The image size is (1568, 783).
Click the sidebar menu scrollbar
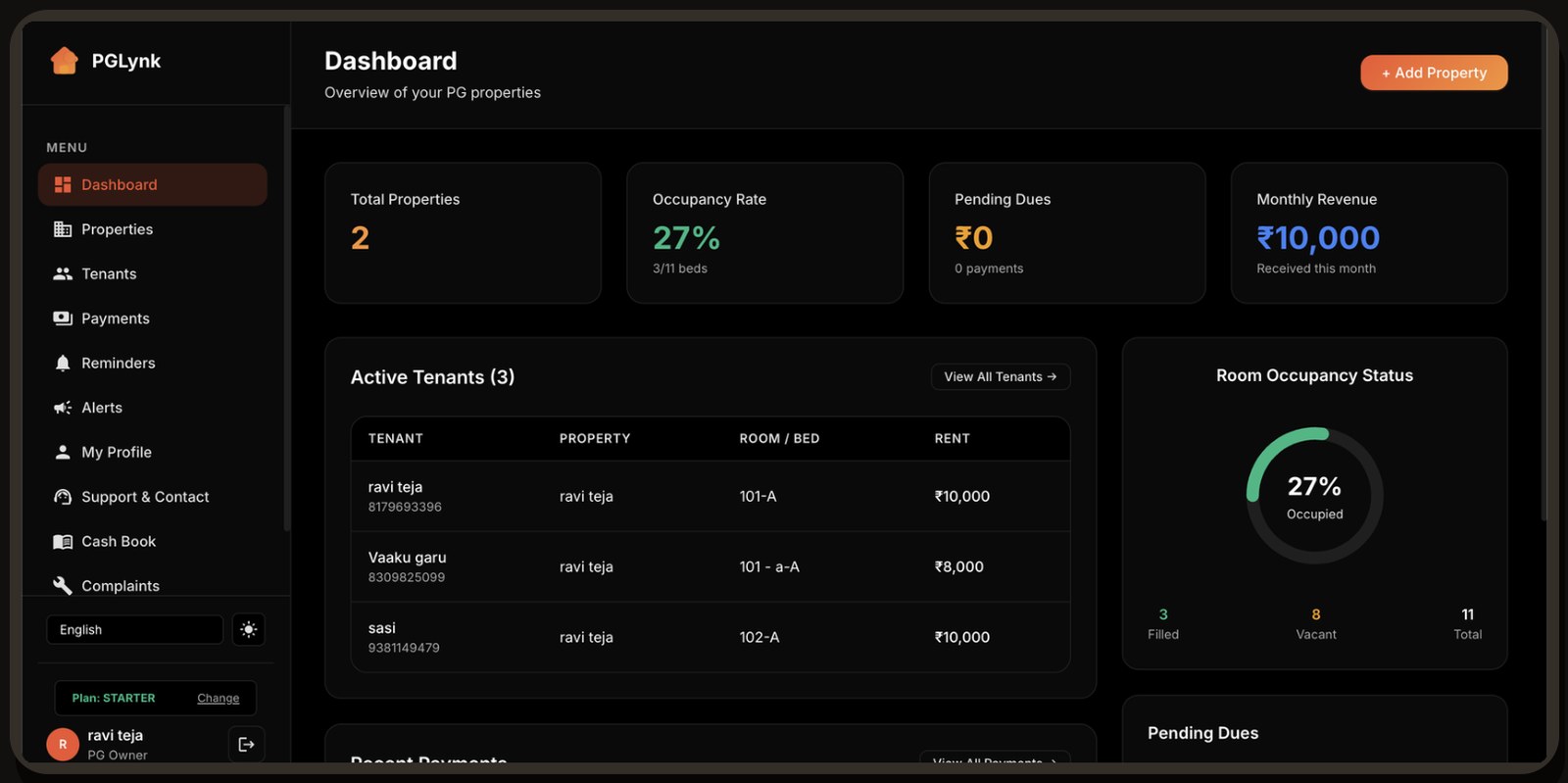pos(286,318)
